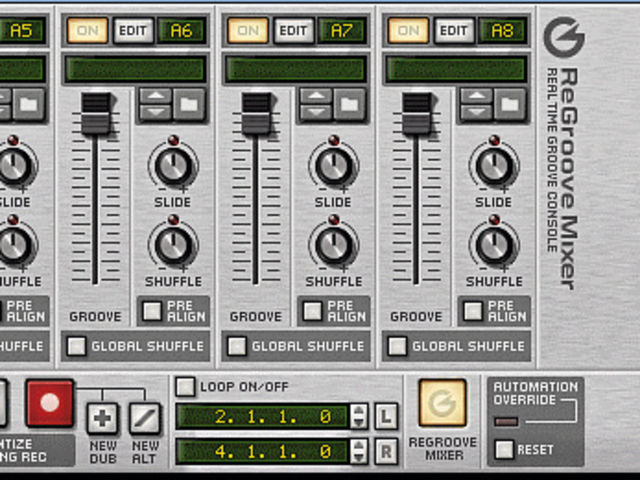Open the EDIT button of channel A8
The image size is (640, 480).
pos(454,31)
